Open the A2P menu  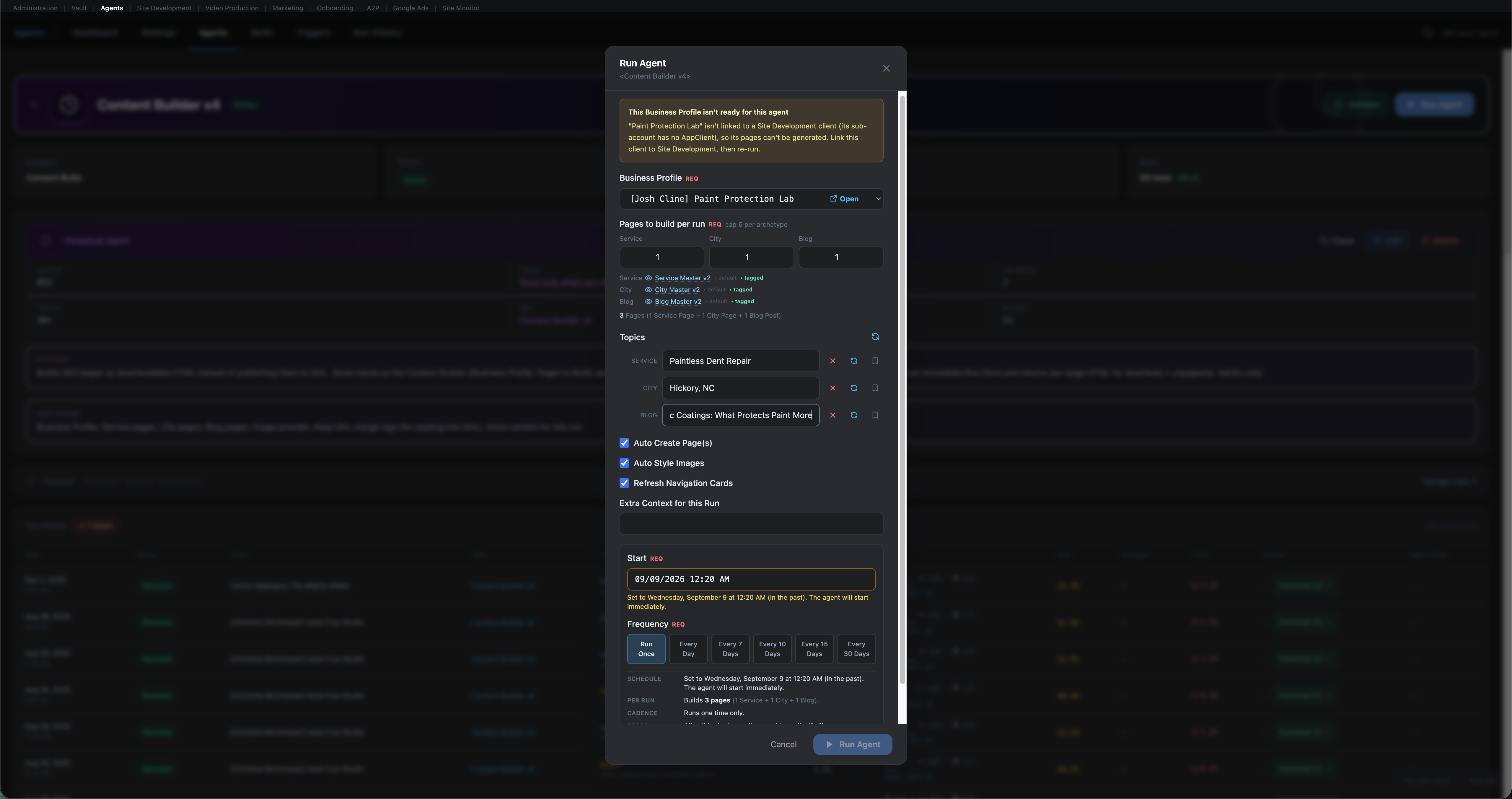pyautogui.click(x=373, y=8)
